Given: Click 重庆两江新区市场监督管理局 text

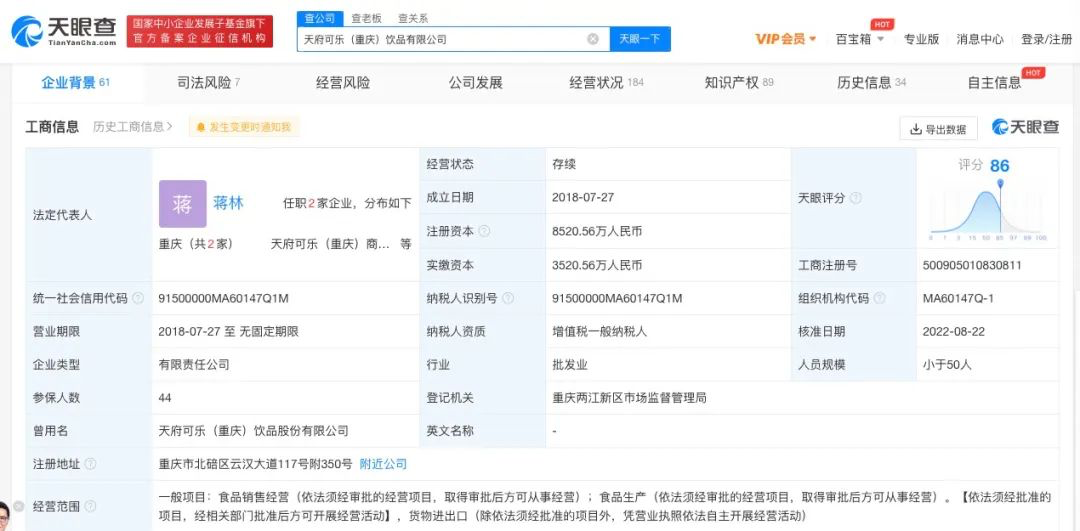Looking at the screenshot, I should [x=629, y=398].
